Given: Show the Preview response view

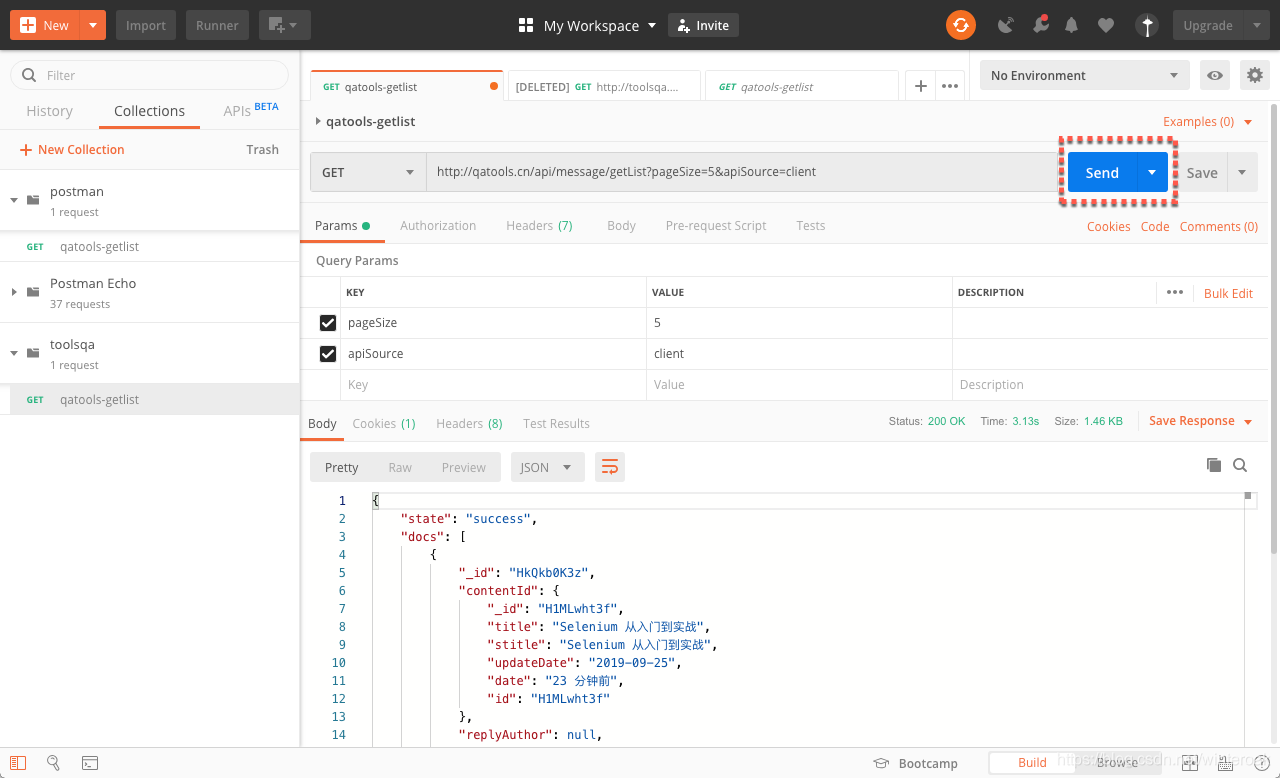Looking at the screenshot, I should pyautogui.click(x=463, y=467).
